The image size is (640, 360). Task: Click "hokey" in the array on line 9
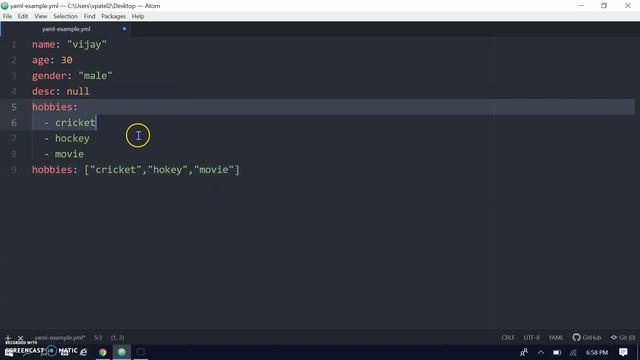click(168, 170)
